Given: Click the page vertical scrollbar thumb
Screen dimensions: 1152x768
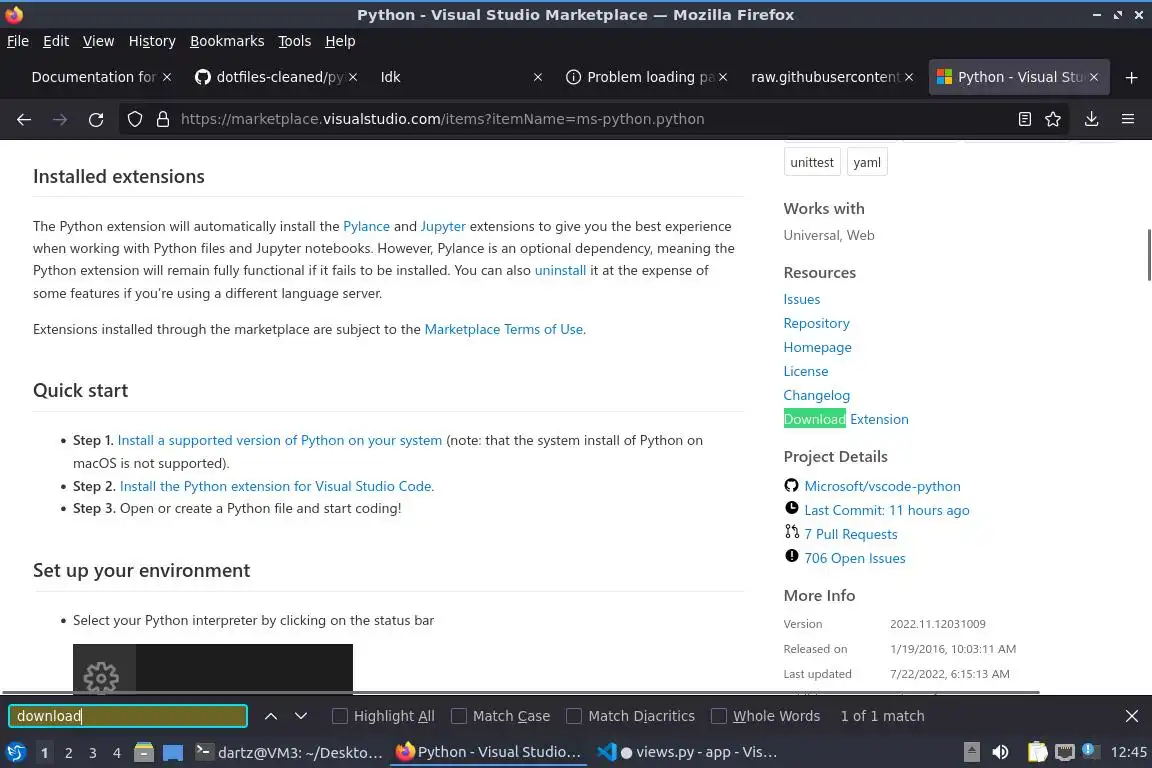Looking at the screenshot, I should (x=1148, y=254).
